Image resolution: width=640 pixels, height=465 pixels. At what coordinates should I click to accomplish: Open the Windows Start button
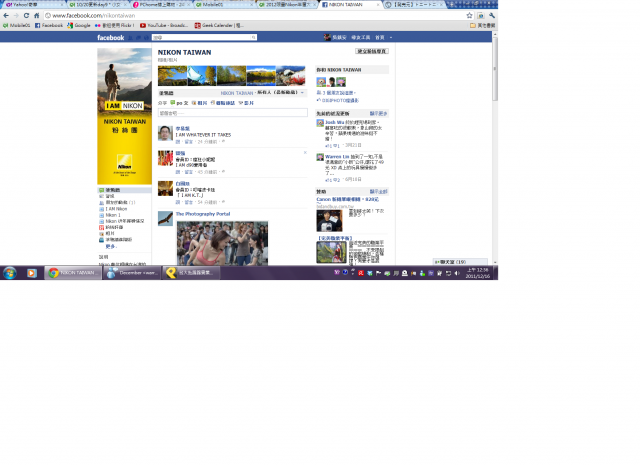click(10, 273)
